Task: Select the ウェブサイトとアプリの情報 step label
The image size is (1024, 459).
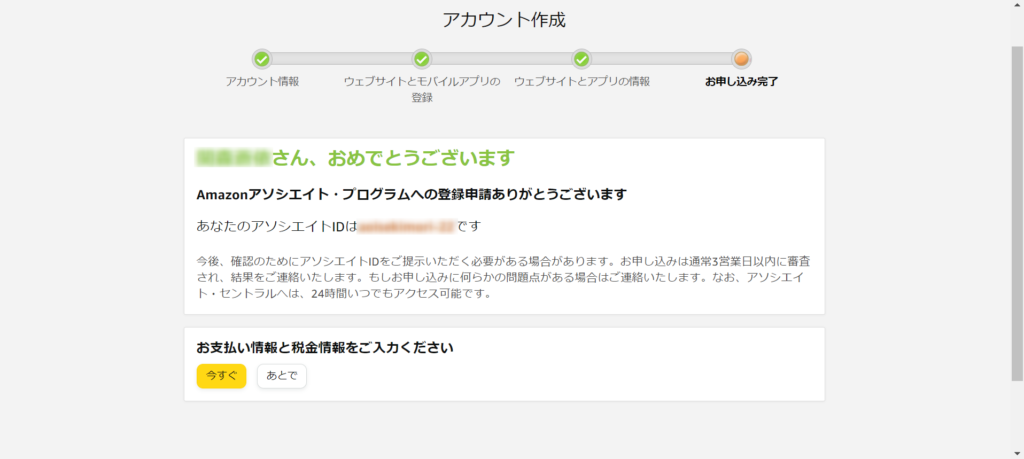Action: 582,82
